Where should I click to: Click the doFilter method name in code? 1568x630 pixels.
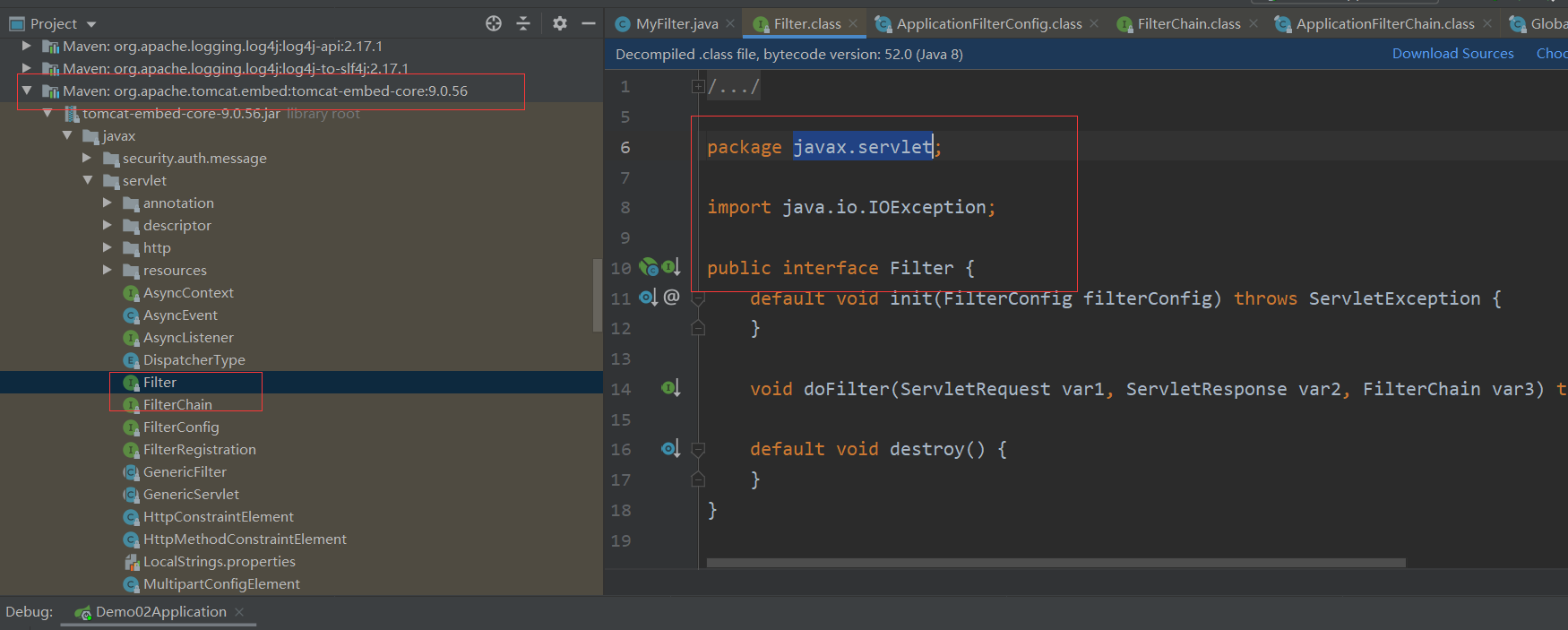(x=846, y=389)
